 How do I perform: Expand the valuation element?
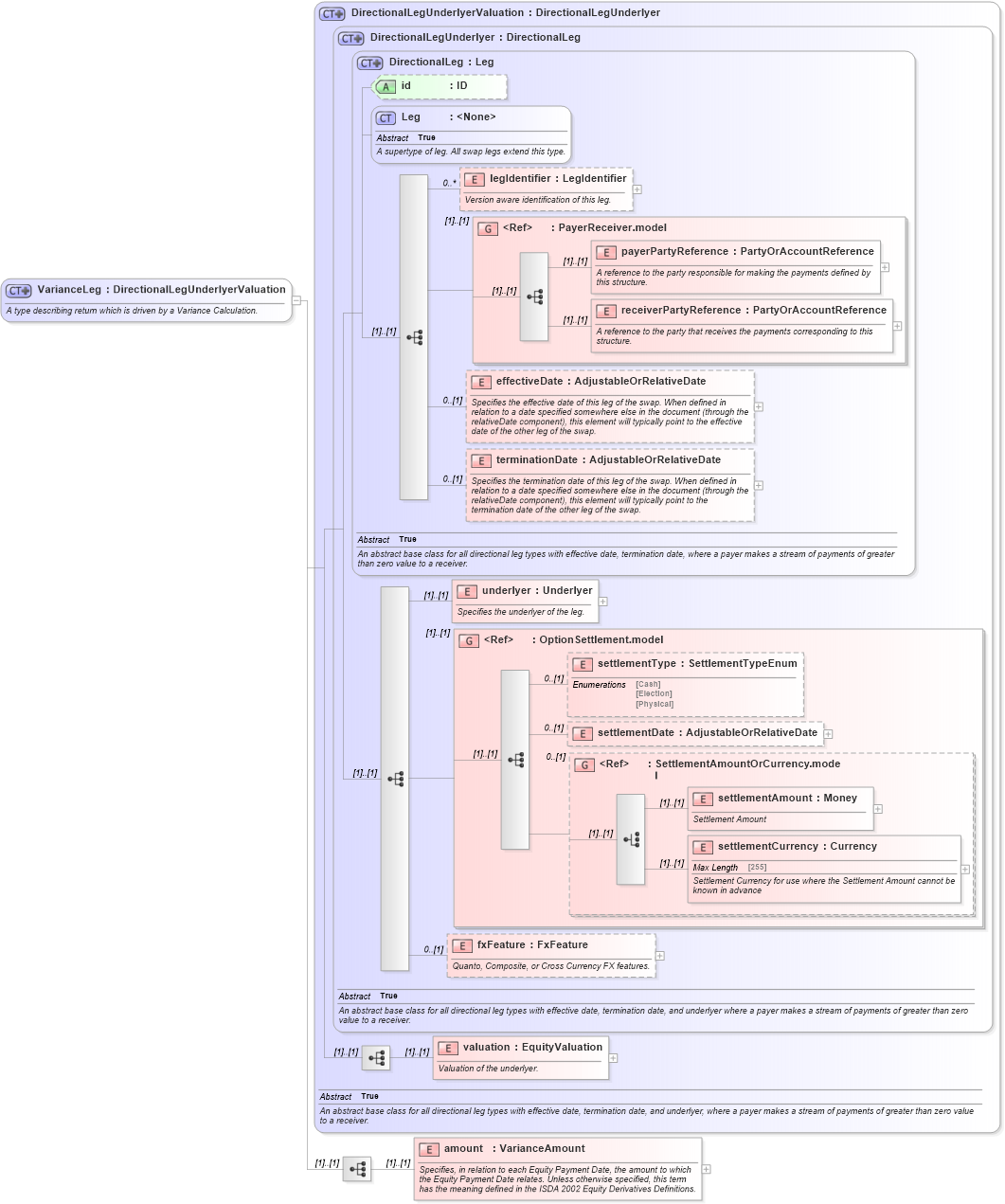tap(613, 1058)
